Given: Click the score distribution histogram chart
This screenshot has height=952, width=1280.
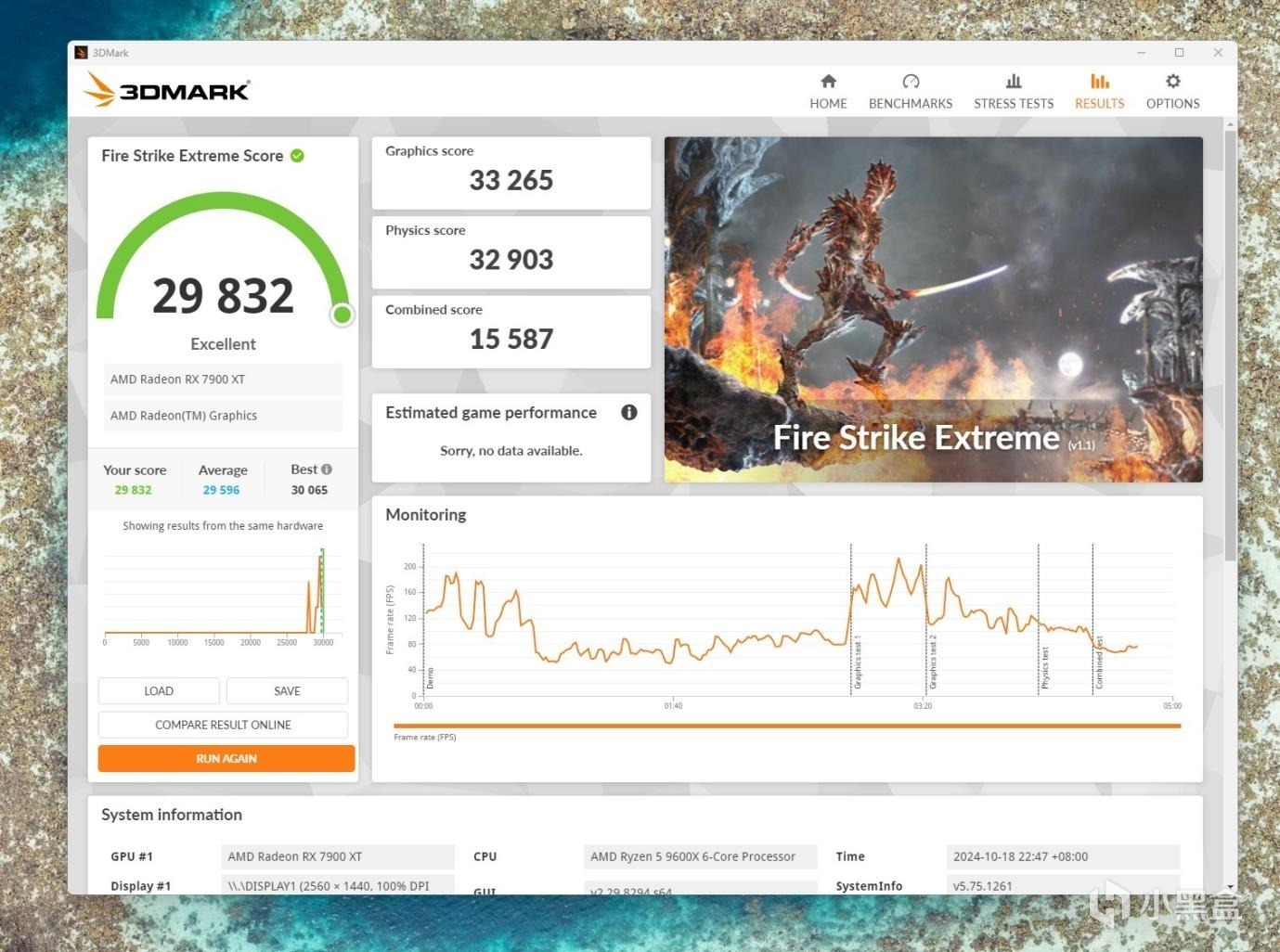Looking at the screenshot, I should [223, 596].
